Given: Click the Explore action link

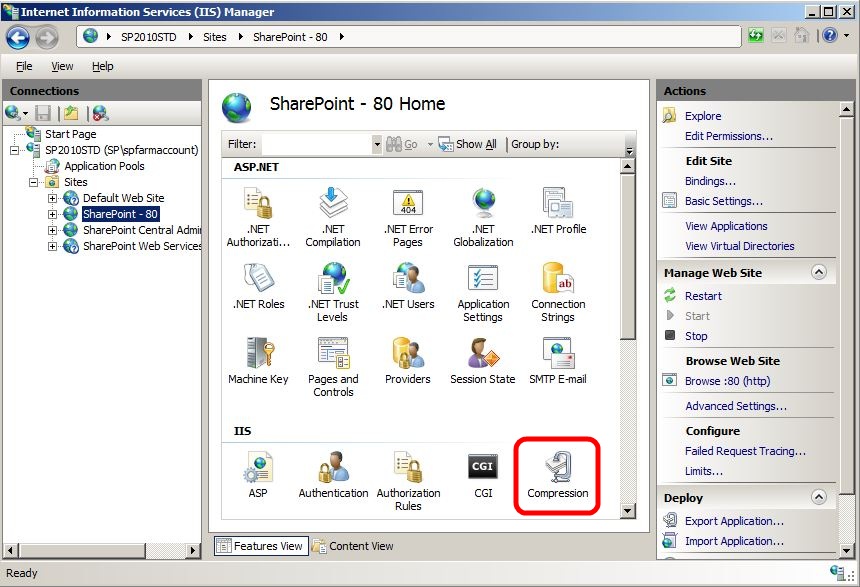Looking at the screenshot, I should tap(703, 116).
